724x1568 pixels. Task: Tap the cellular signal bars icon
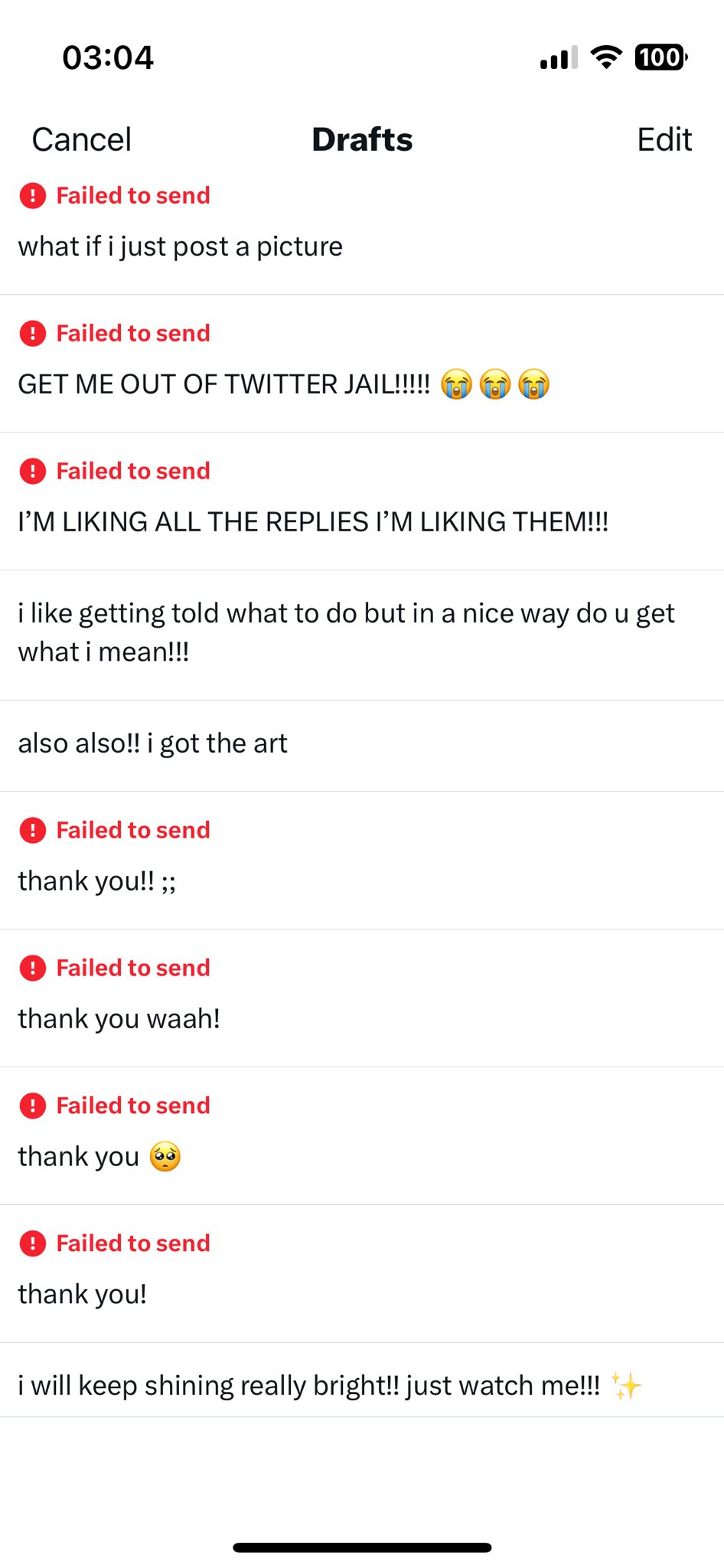coord(559,58)
